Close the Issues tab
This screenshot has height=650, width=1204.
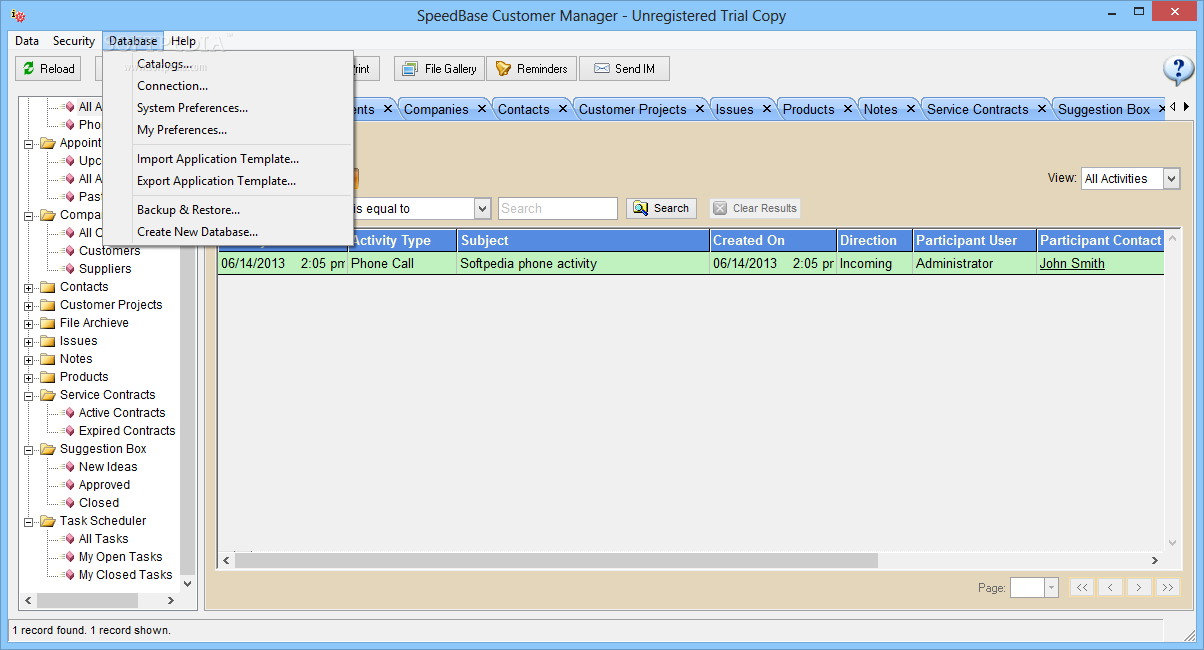coord(767,108)
